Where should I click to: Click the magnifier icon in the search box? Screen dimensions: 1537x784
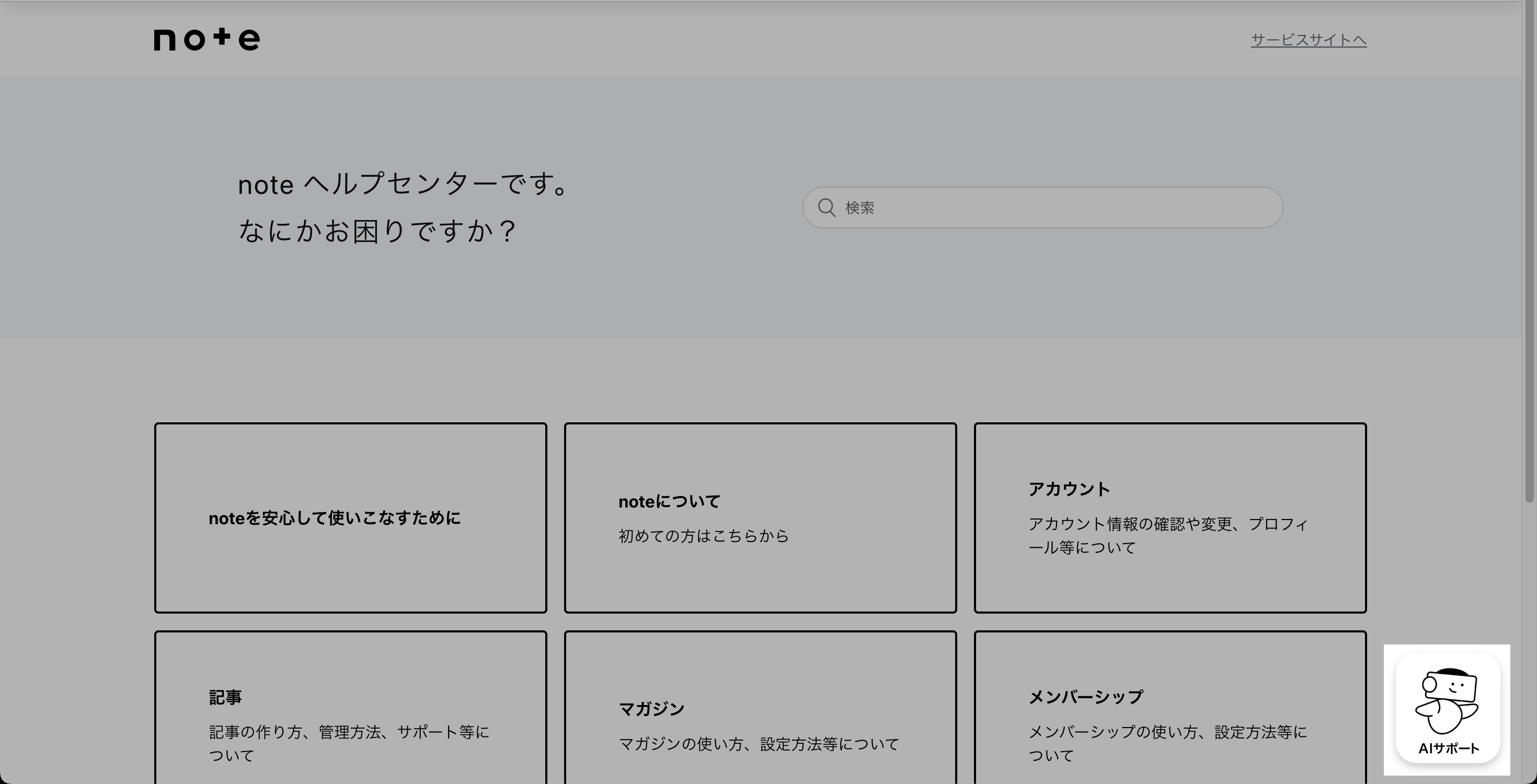[x=827, y=207]
